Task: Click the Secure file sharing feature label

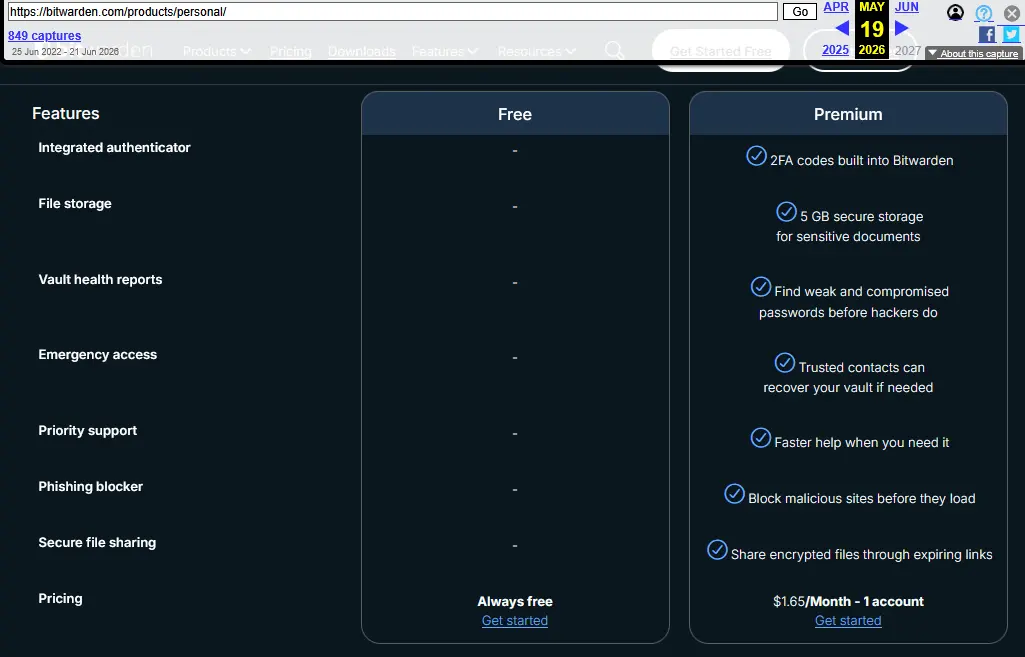Action: [x=97, y=543]
